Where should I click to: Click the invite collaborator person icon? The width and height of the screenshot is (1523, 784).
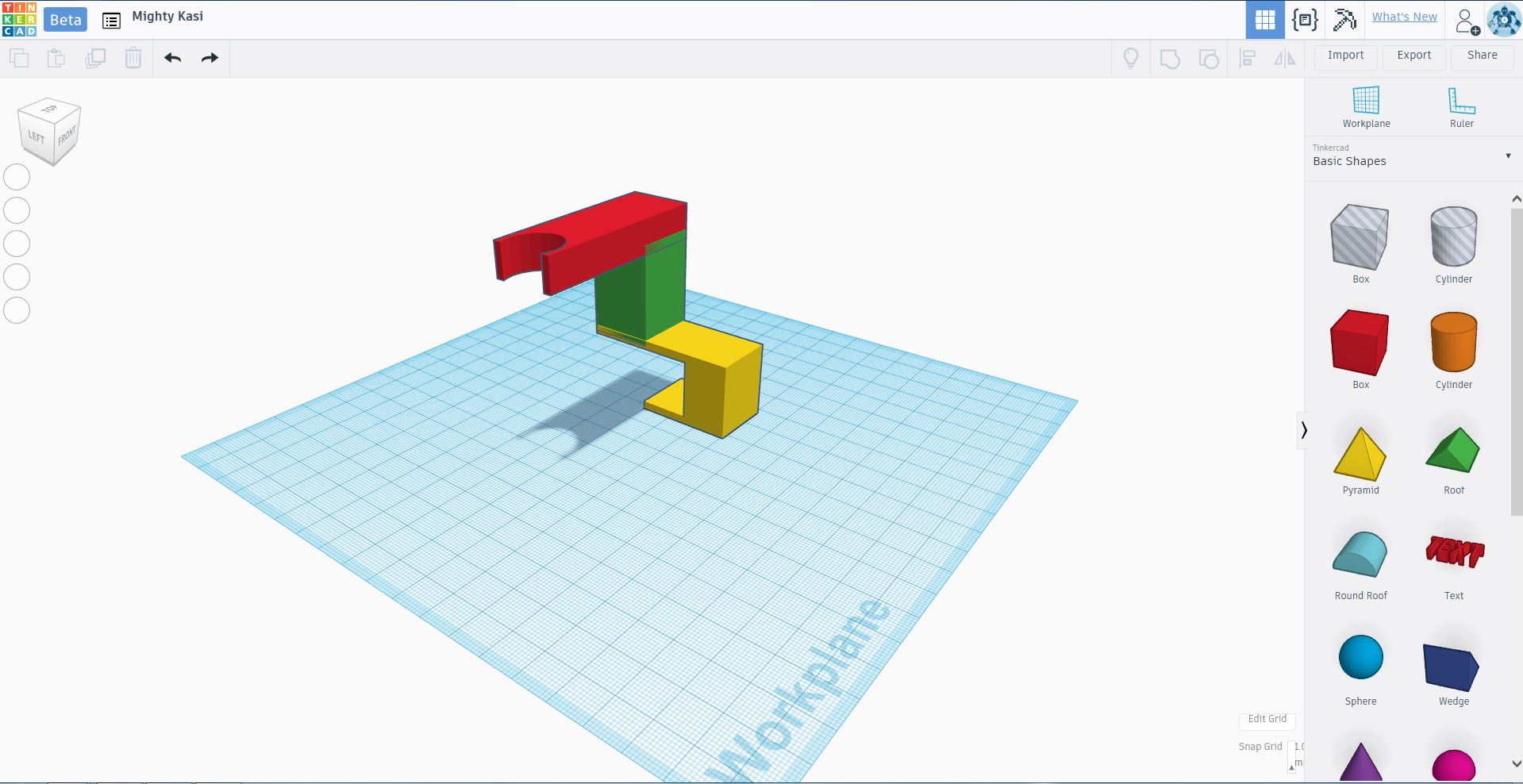click(x=1467, y=21)
